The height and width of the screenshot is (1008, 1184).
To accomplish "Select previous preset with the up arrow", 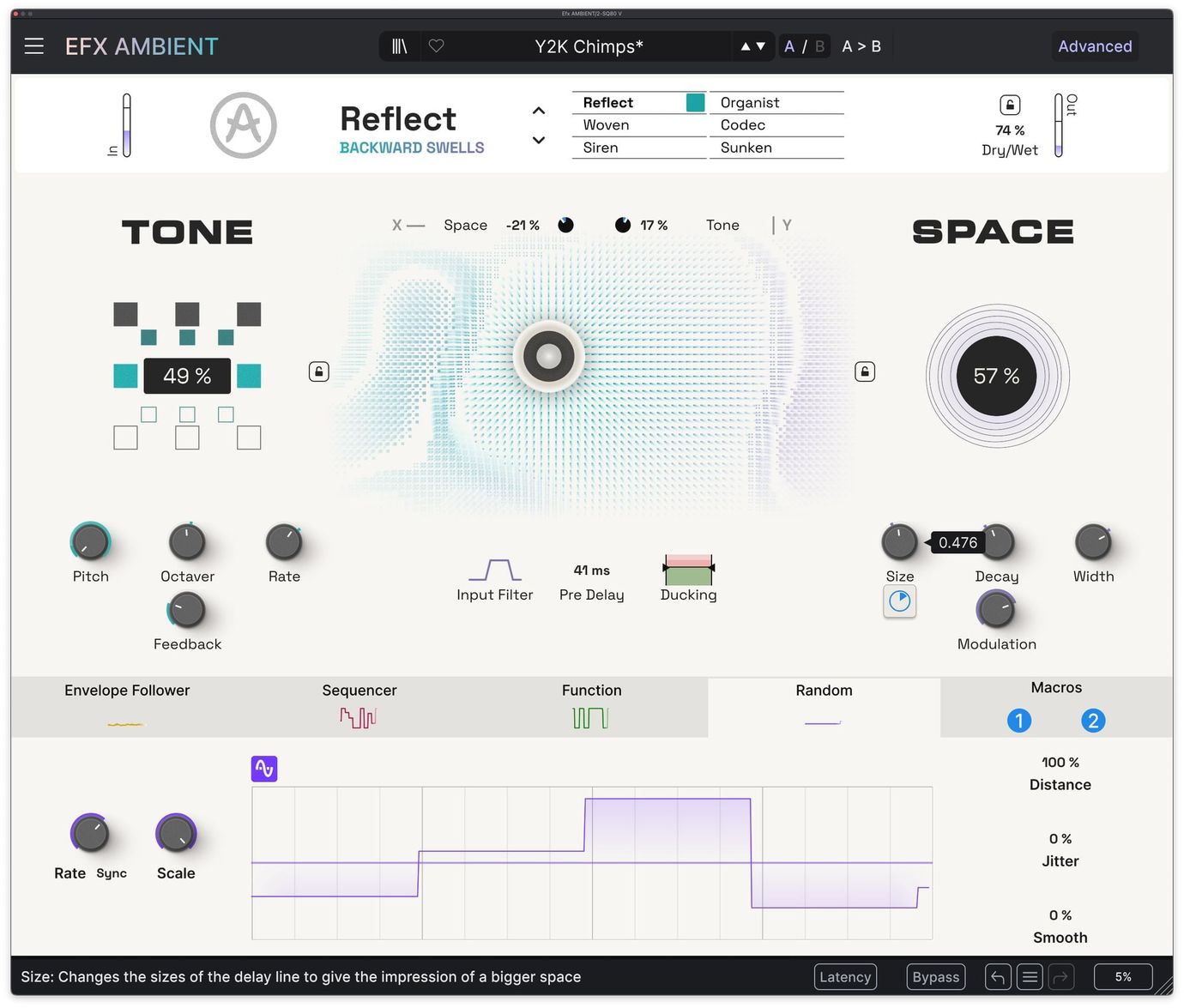I will point(746,46).
